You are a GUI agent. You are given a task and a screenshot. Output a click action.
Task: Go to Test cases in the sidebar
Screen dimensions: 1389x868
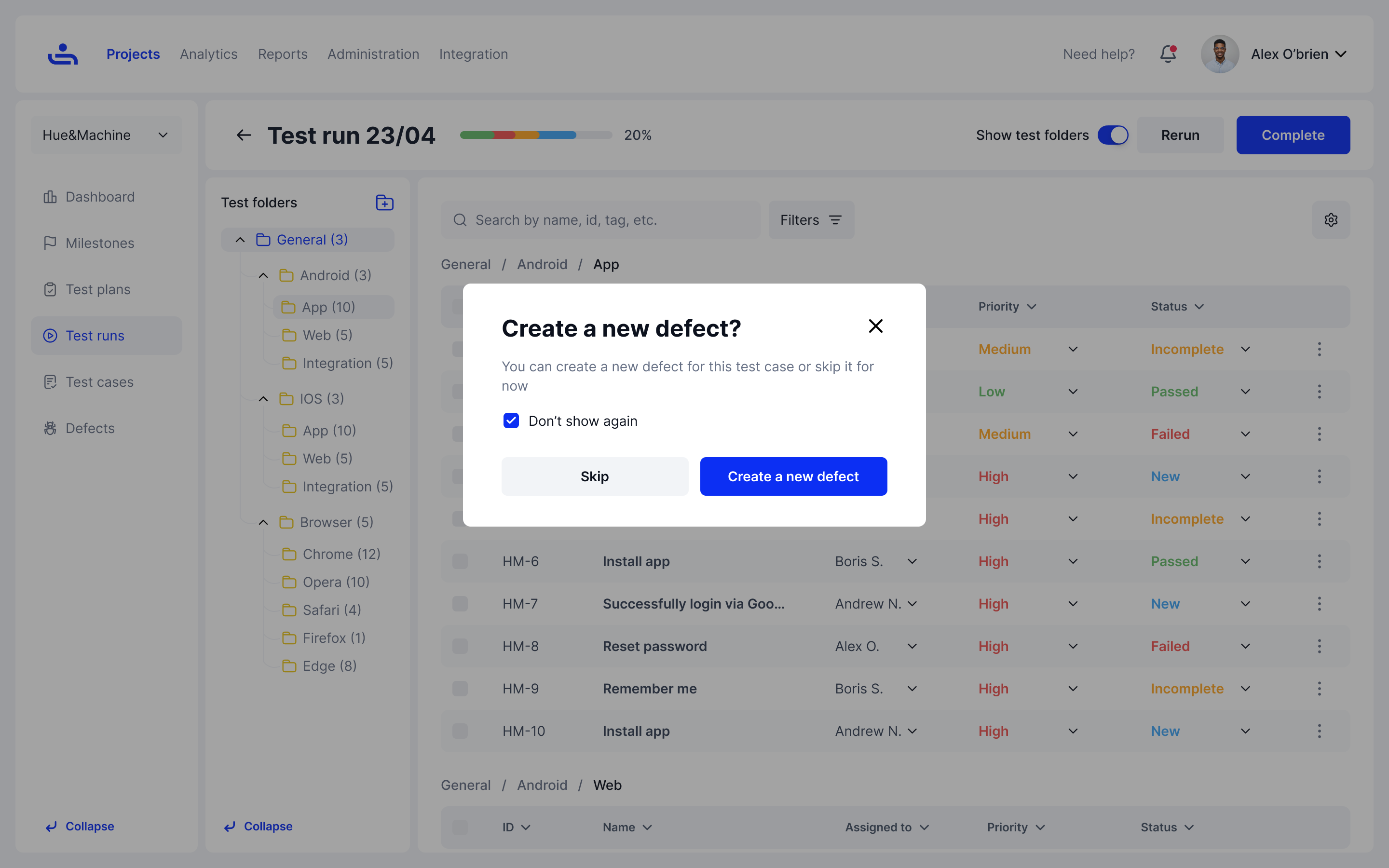pyautogui.click(x=99, y=382)
